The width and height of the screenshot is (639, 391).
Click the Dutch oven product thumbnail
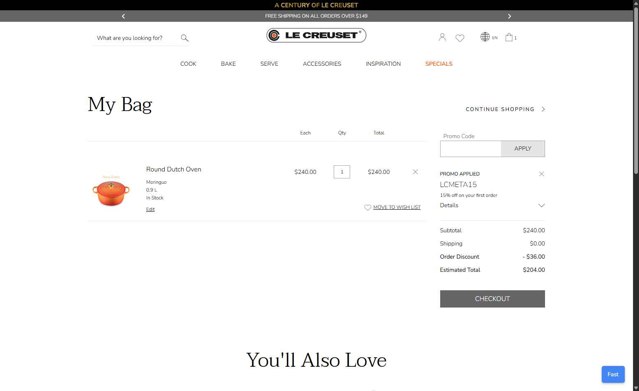pos(111,191)
